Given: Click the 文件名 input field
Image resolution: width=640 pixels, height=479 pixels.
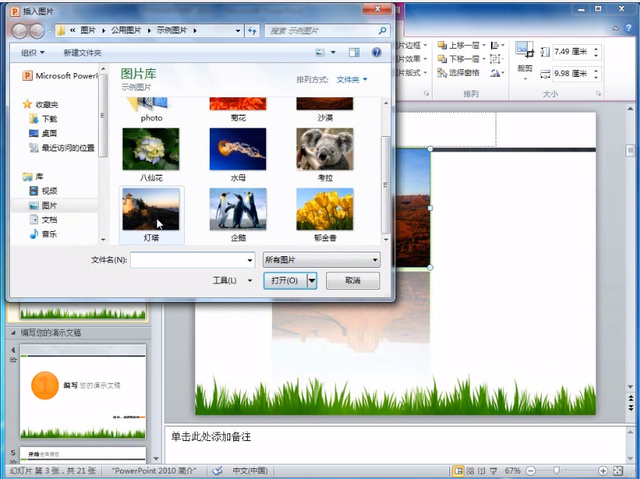Looking at the screenshot, I should pos(190,260).
